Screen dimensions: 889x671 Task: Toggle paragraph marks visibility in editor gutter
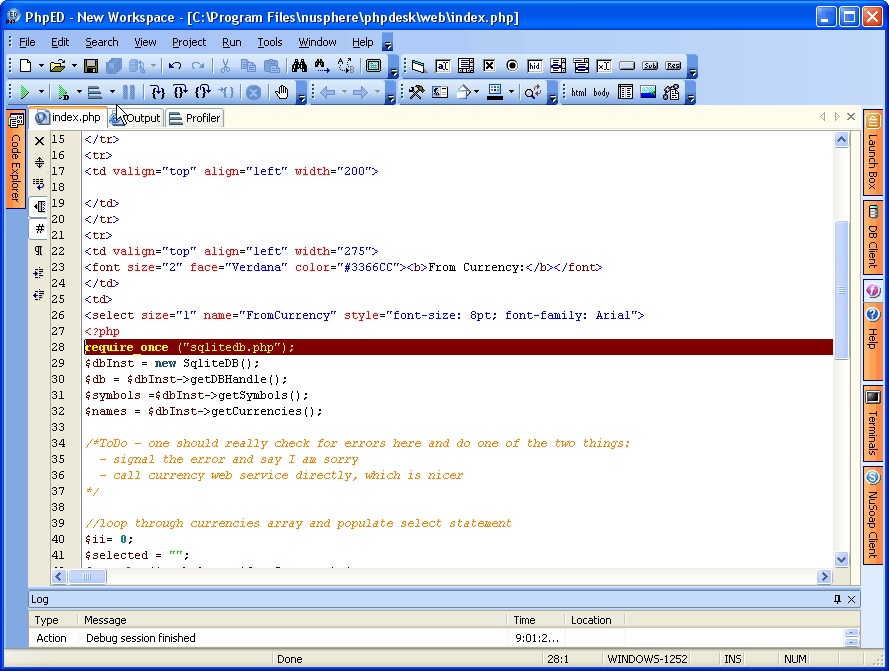tap(40, 251)
